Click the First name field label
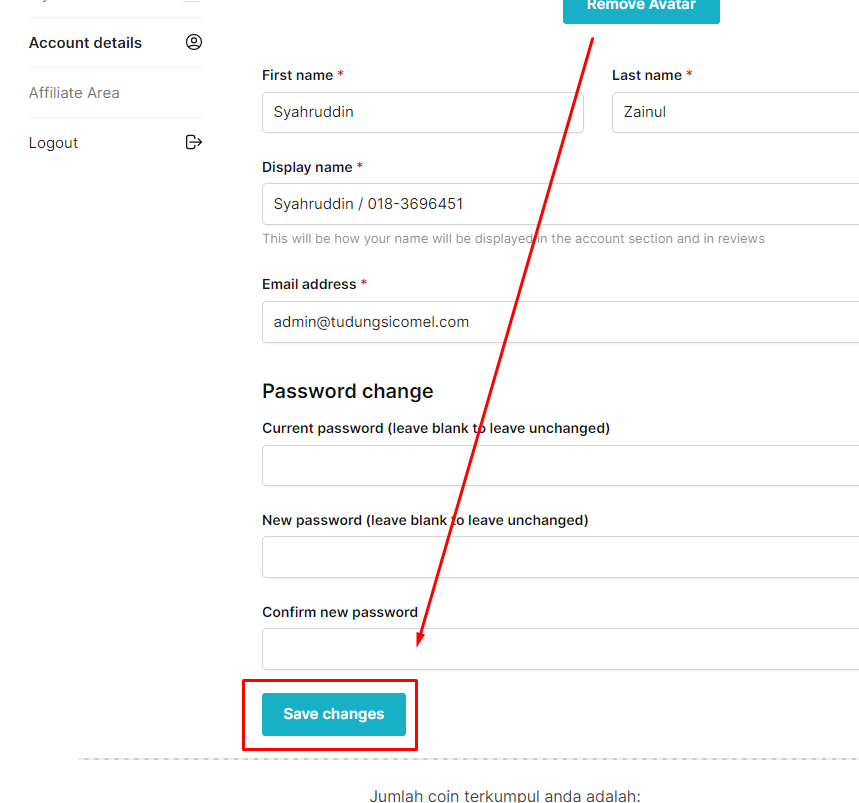Screen dimensions: 859x803 [297, 75]
